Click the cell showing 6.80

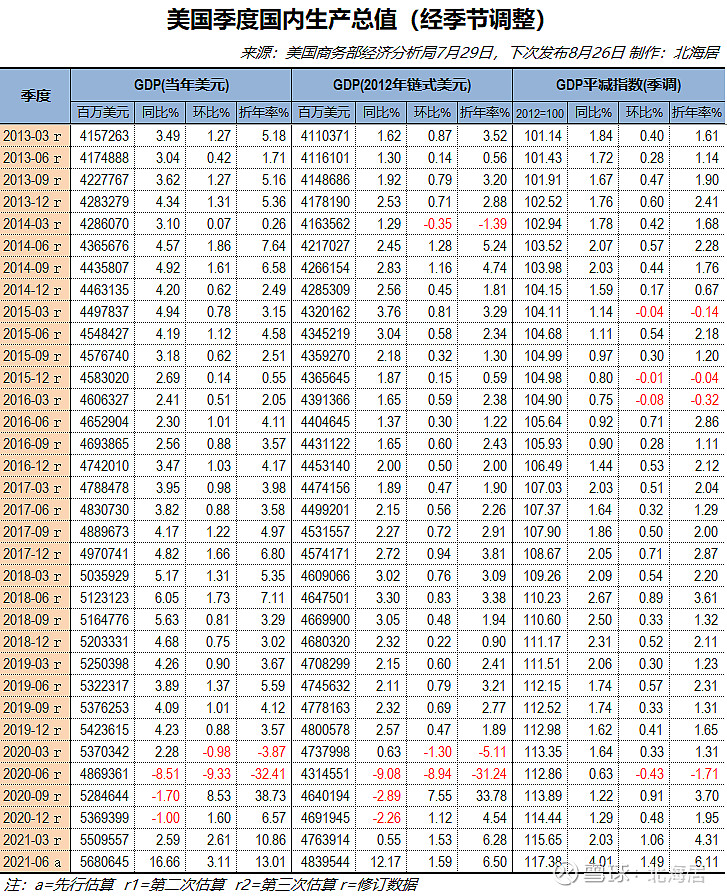[273, 554]
